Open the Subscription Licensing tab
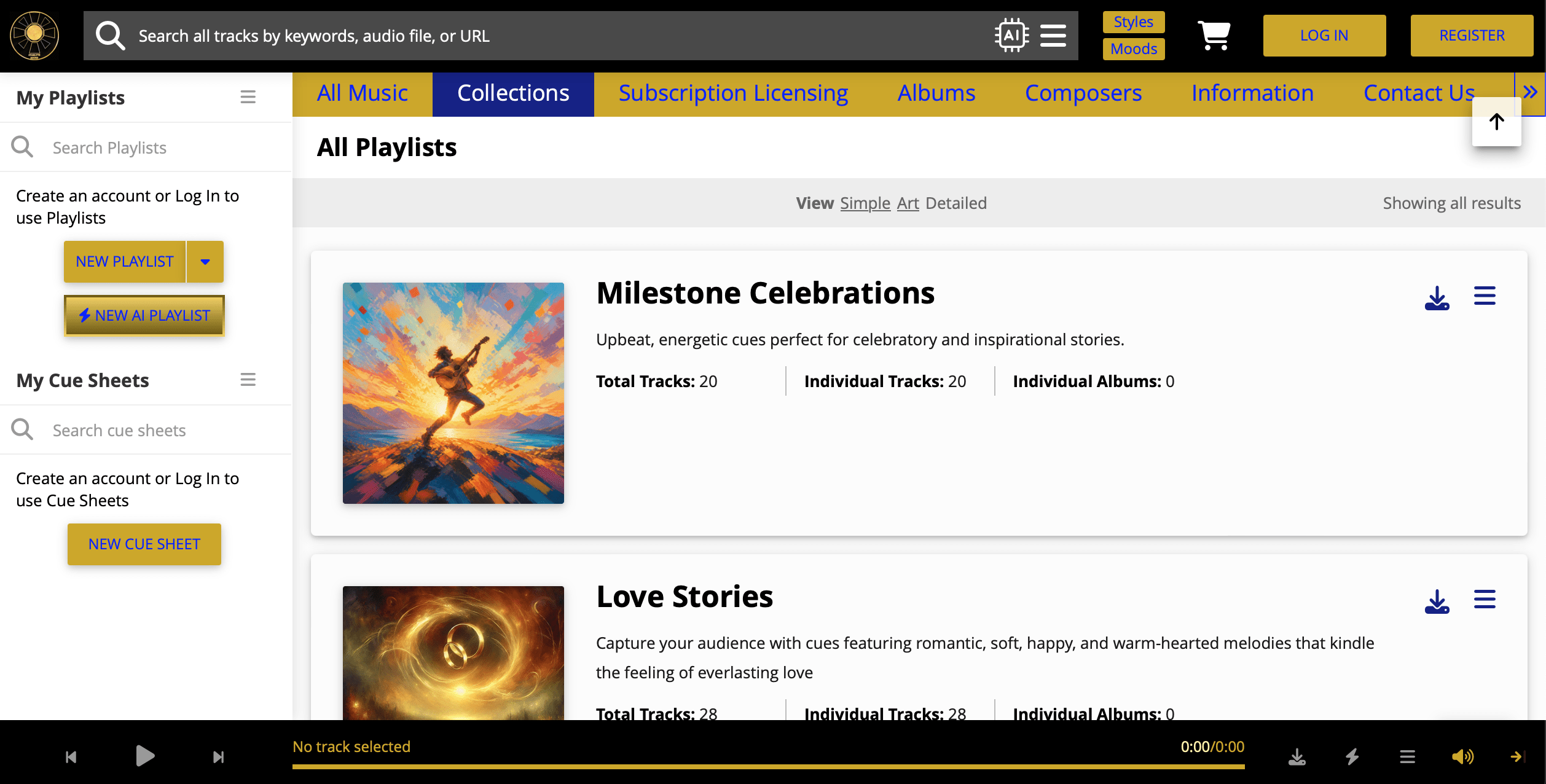 pyautogui.click(x=734, y=94)
